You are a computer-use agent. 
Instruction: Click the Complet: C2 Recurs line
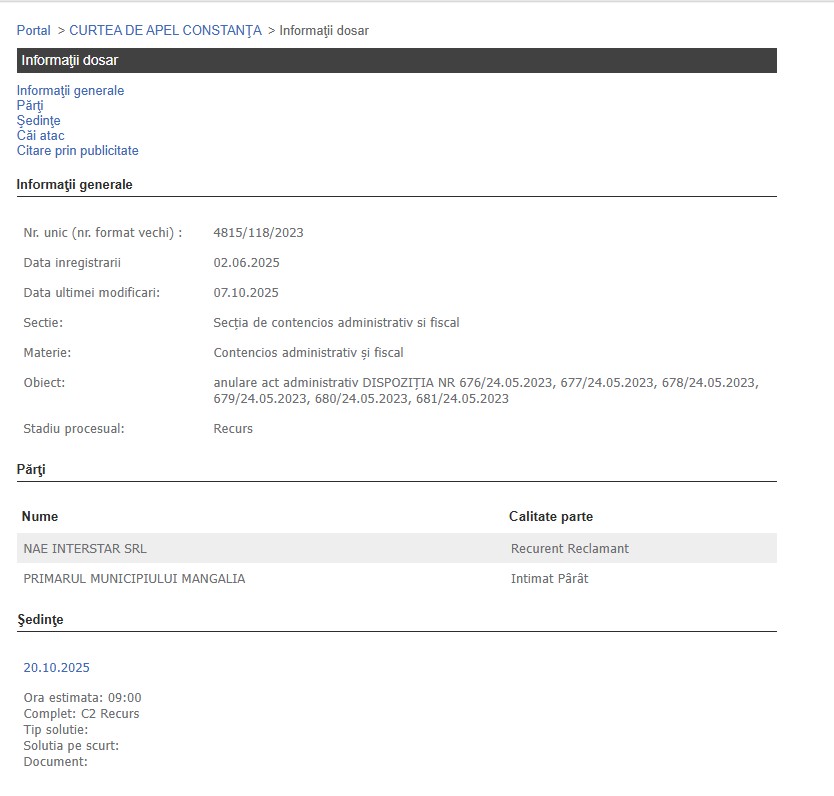pos(81,714)
